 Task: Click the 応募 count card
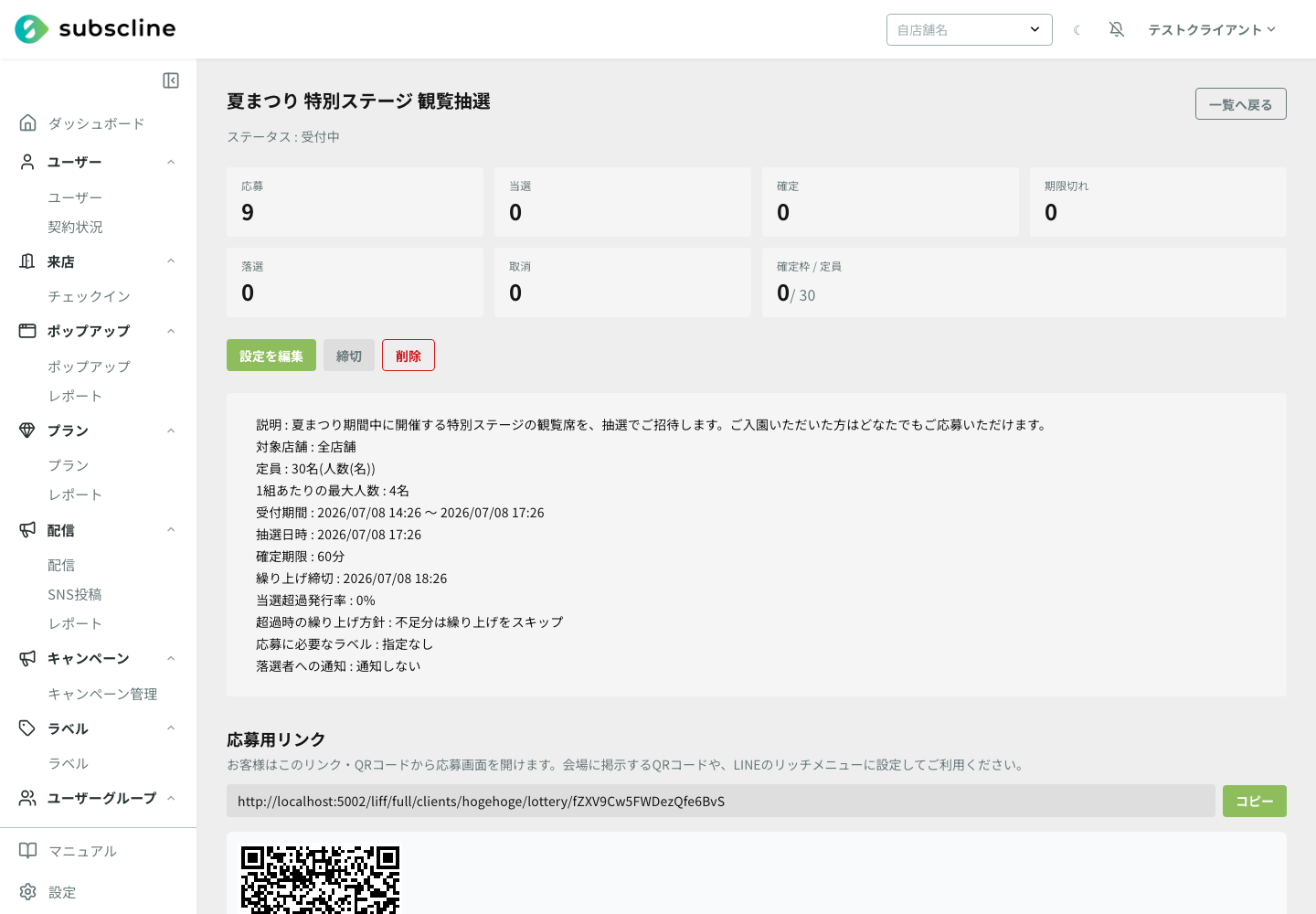pyautogui.click(x=355, y=202)
